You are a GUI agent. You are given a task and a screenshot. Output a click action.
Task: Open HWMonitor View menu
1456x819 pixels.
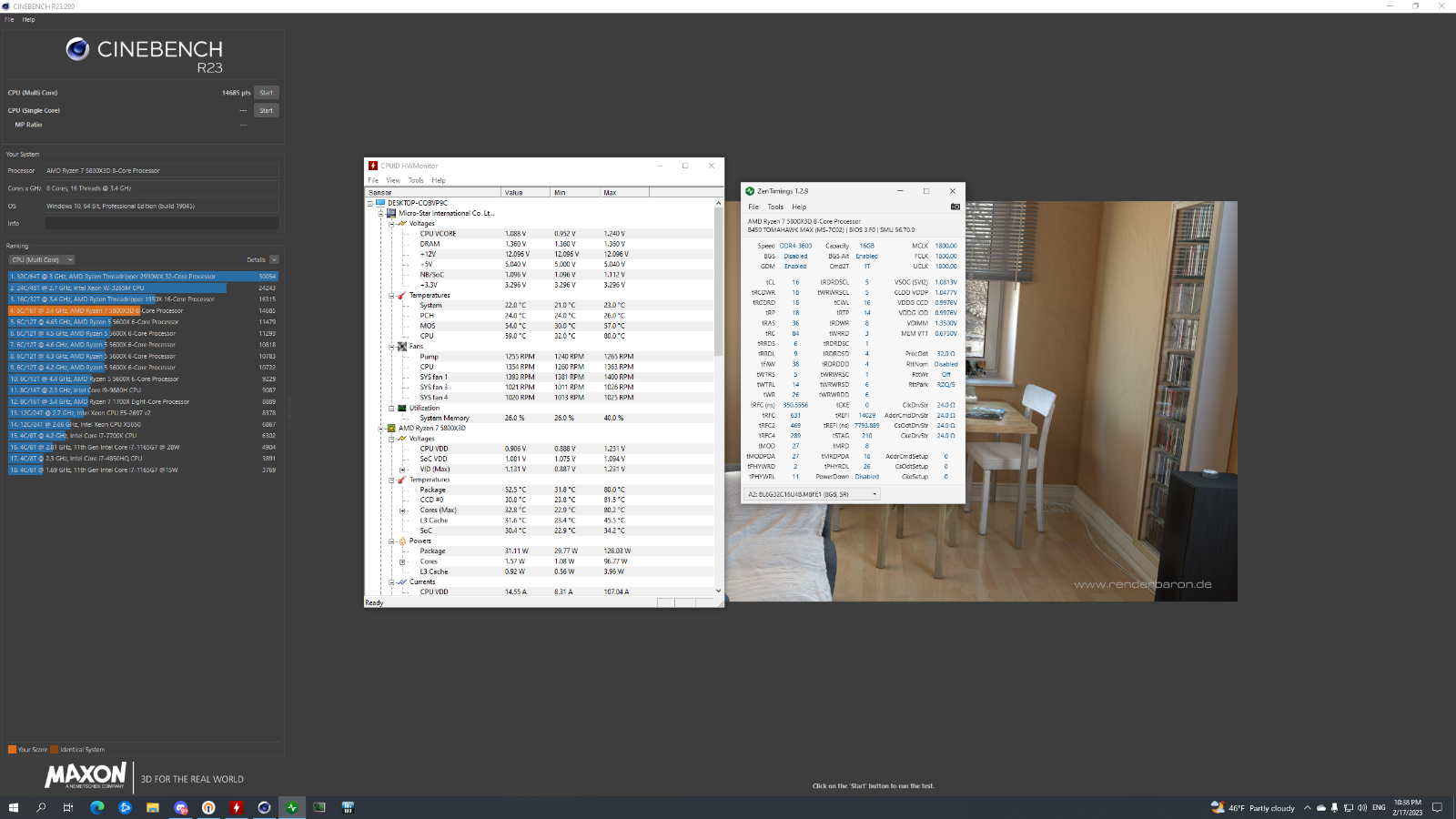393,180
